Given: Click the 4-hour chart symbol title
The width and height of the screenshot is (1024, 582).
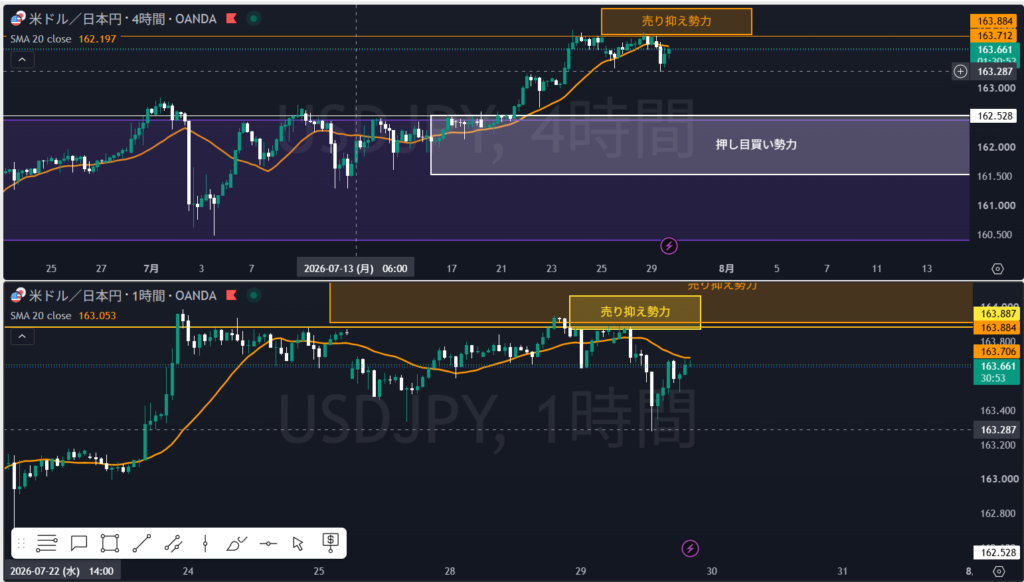Looking at the screenshot, I should tap(123, 19).
